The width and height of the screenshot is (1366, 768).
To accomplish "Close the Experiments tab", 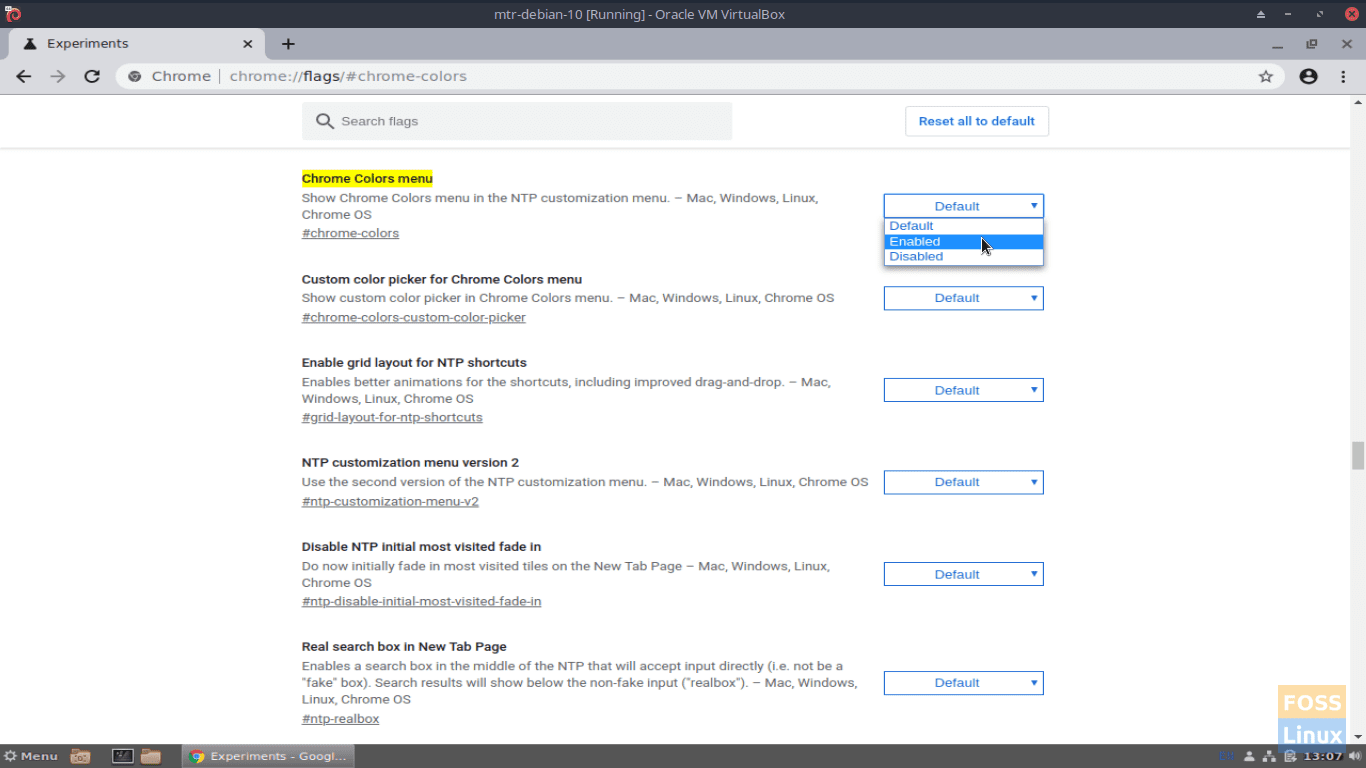I will click(248, 44).
